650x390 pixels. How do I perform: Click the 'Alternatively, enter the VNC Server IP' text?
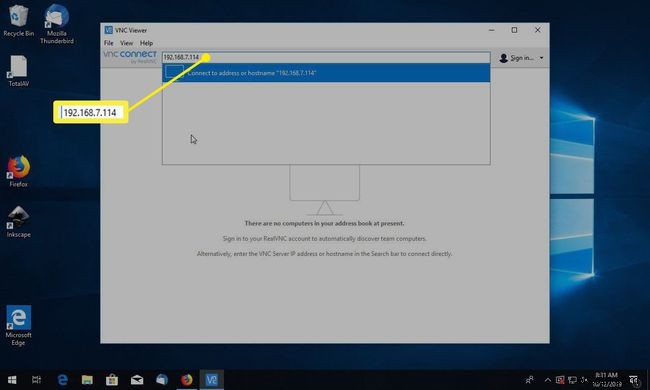click(325, 254)
